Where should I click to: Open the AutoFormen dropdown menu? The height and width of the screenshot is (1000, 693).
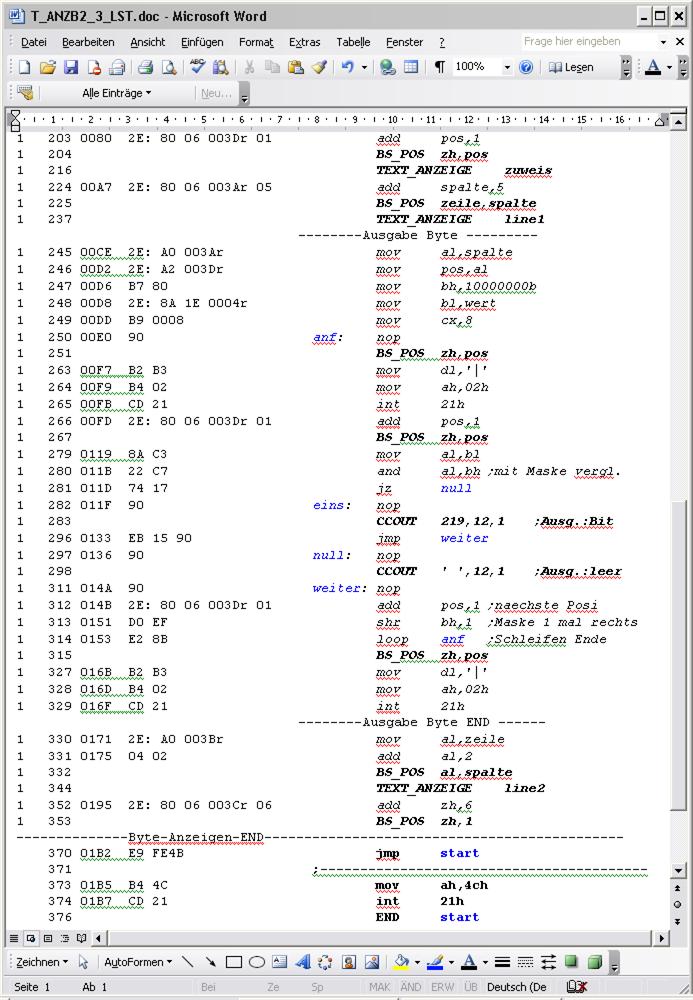click(138, 962)
